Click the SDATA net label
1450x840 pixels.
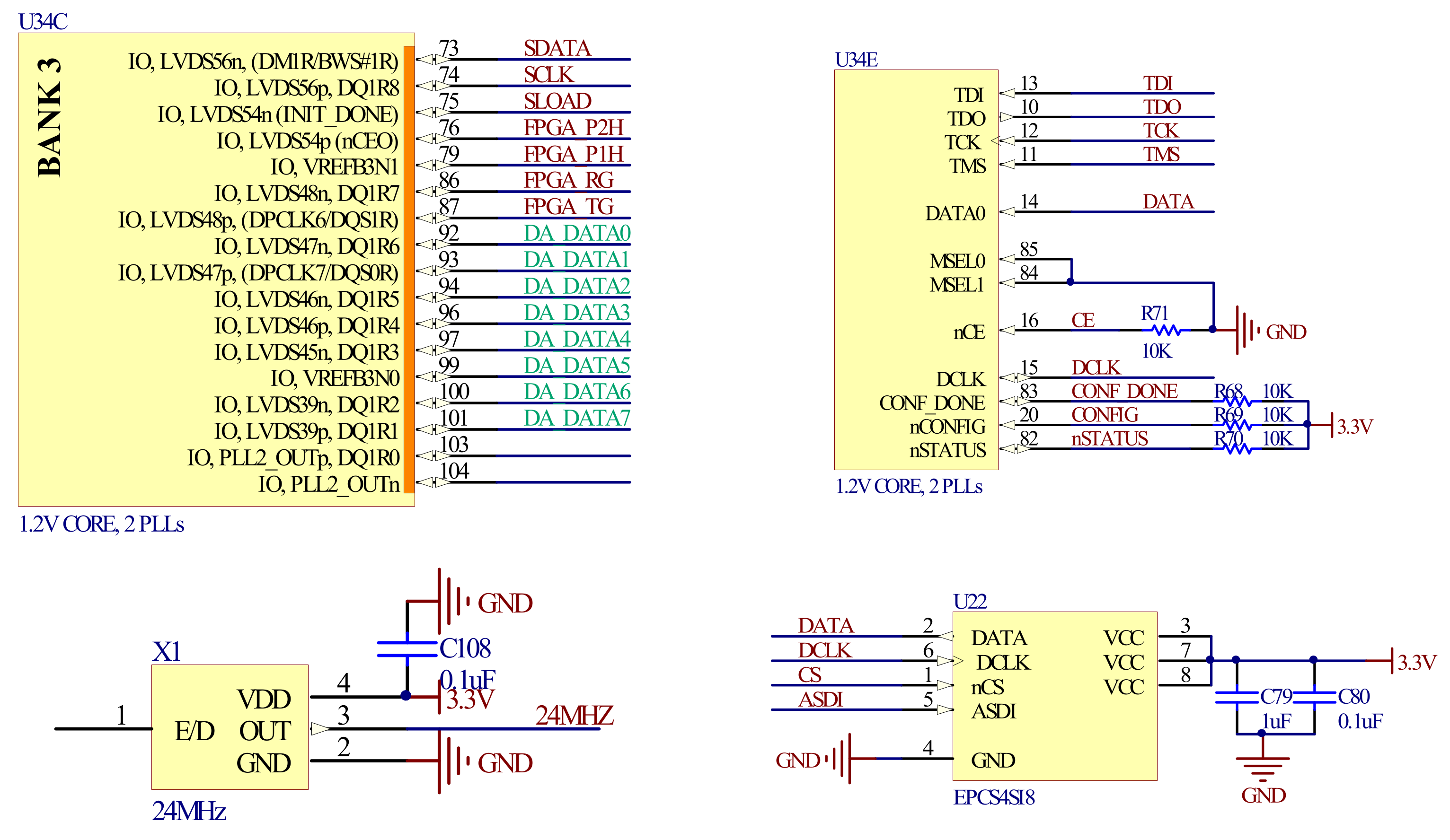(557, 48)
